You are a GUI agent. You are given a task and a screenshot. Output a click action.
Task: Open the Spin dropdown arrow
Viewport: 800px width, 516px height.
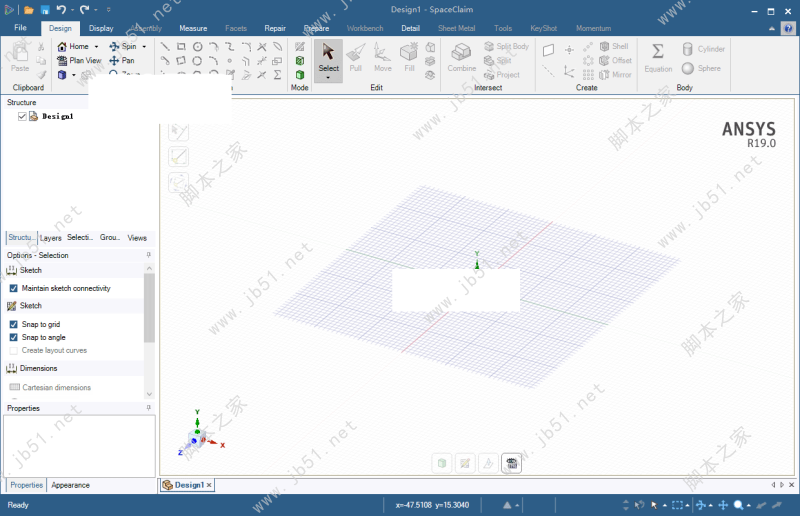point(144,46)
